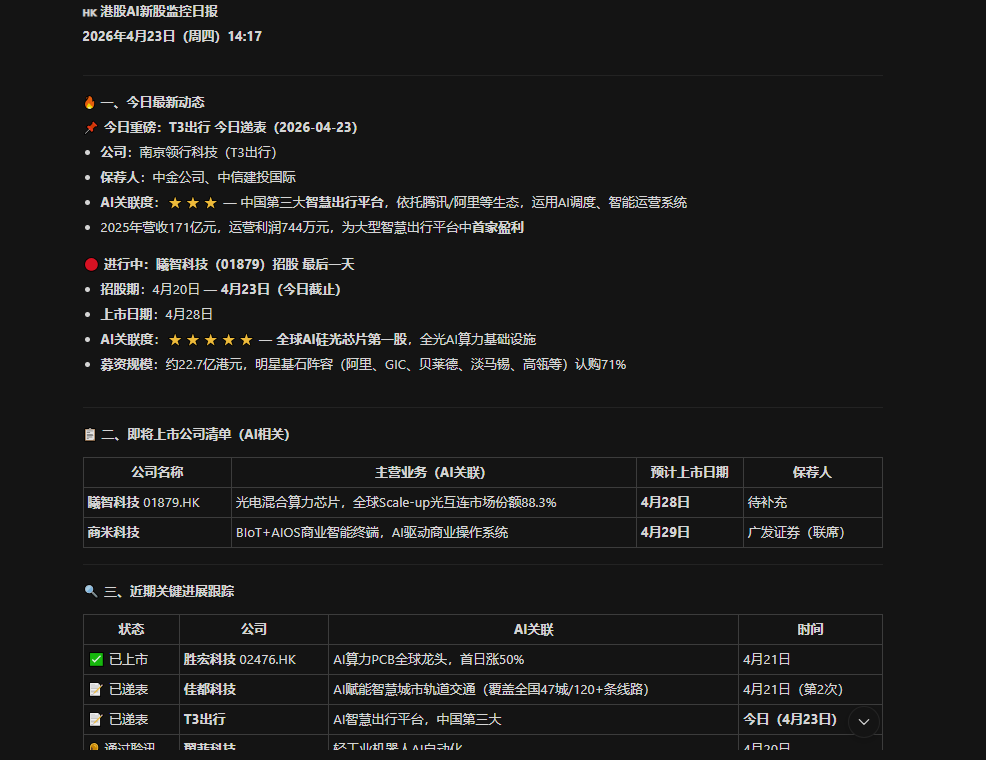Viewport: 986px width, 760px height.
Task: Click the 时间 column header
Action: click(810, 630)
